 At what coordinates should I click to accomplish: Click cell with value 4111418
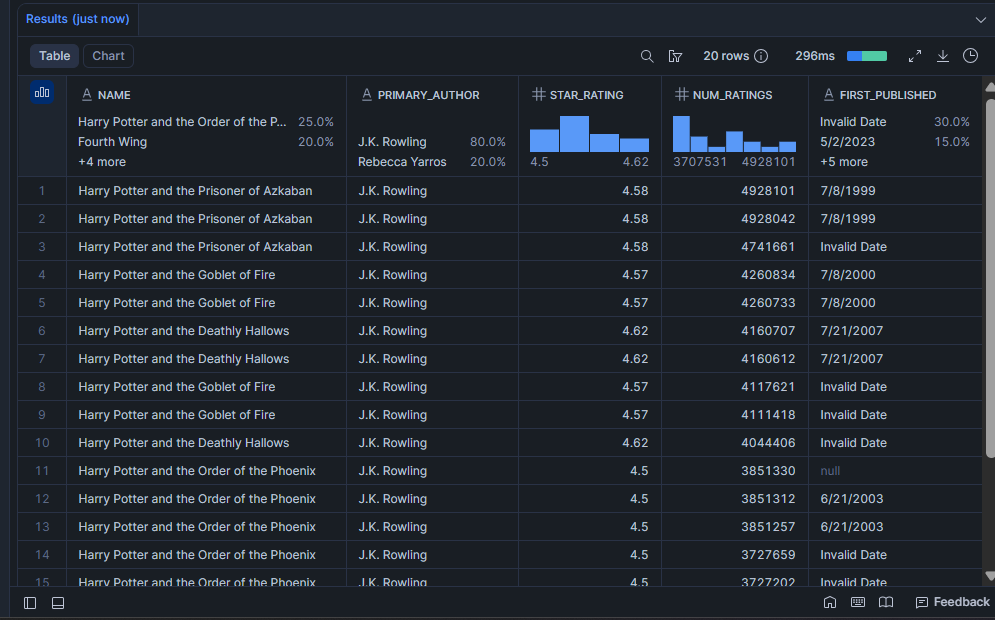[x=735, y=414]
